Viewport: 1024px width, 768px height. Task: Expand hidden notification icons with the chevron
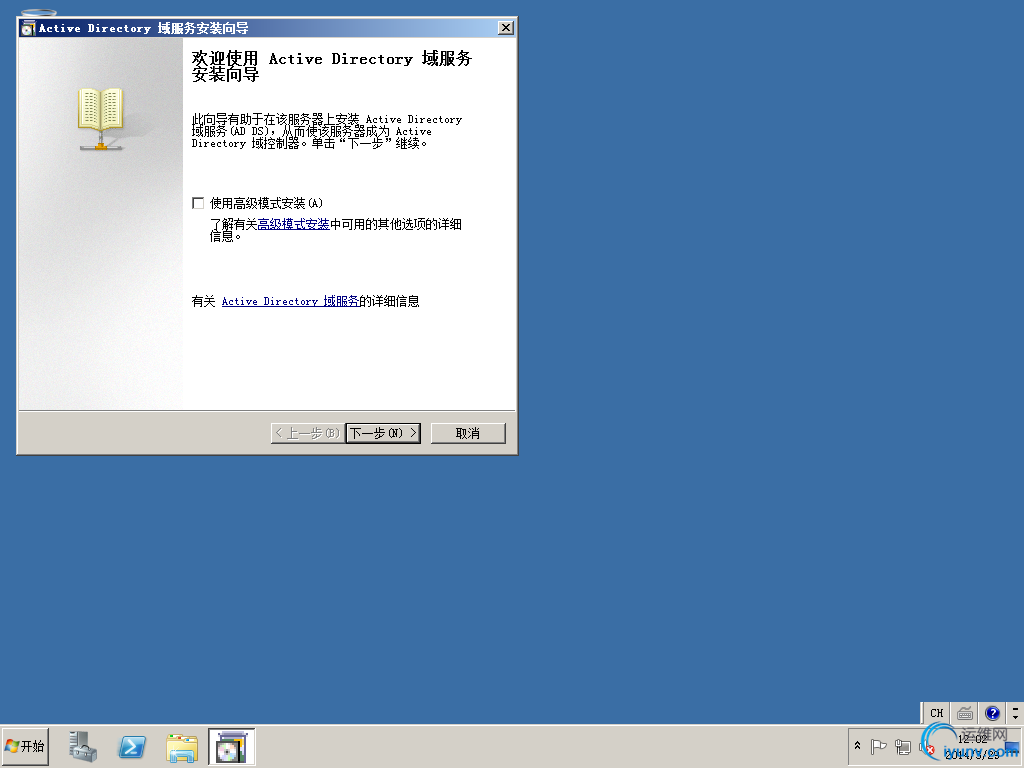tap(856, 746)
